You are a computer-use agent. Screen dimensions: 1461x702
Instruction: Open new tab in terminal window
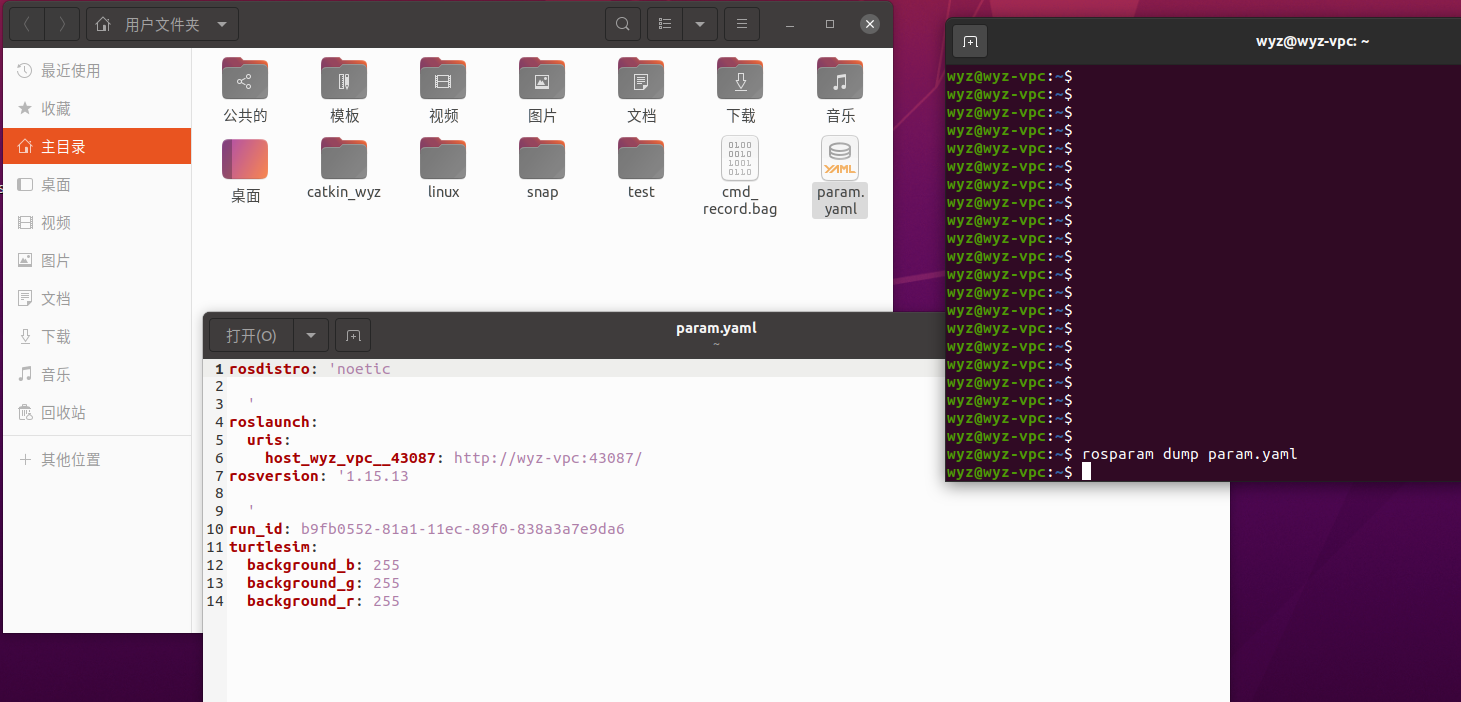[x=969, y=41]
